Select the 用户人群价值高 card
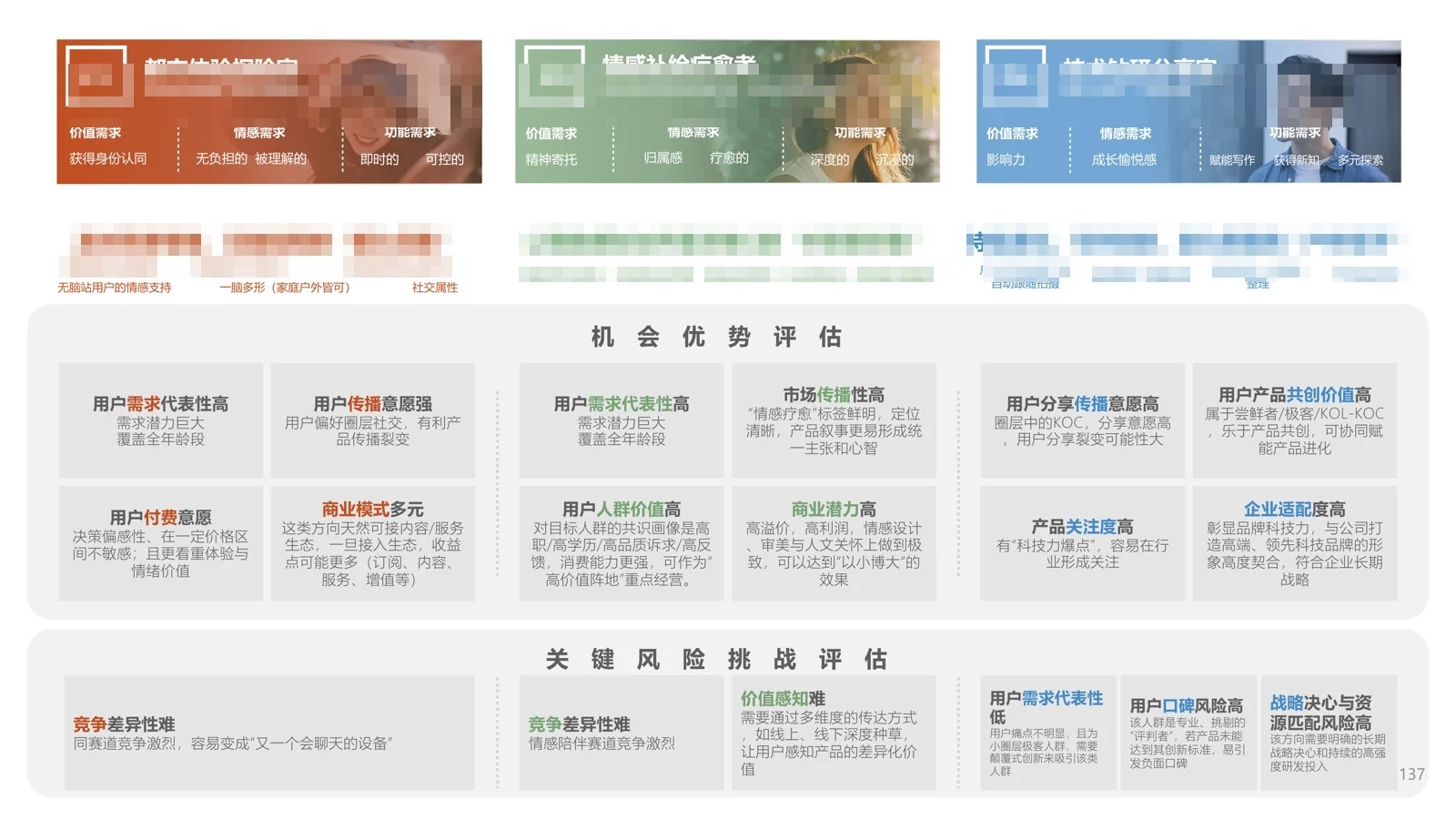Image resolution: width=1456 pixels, height=819 pixels. pyautogui.click(x=622, y=543)
